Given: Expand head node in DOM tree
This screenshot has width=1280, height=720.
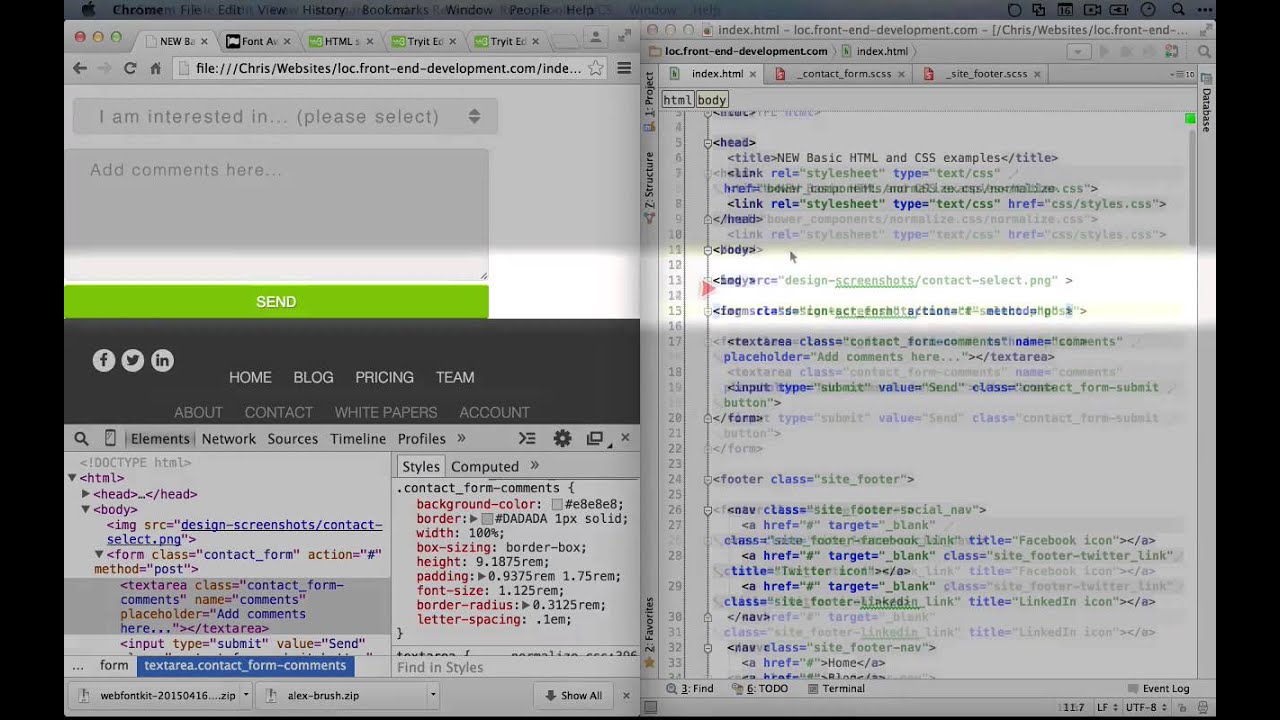Looking at the screenshot, I should tap(86, 494).
